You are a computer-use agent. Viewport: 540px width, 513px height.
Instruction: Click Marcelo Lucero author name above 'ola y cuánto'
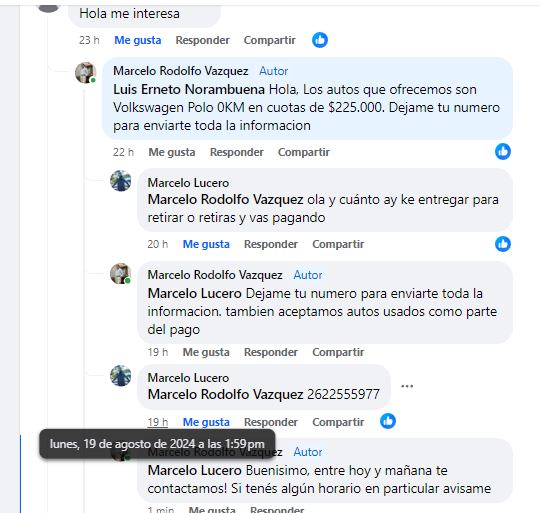(188, 183)
